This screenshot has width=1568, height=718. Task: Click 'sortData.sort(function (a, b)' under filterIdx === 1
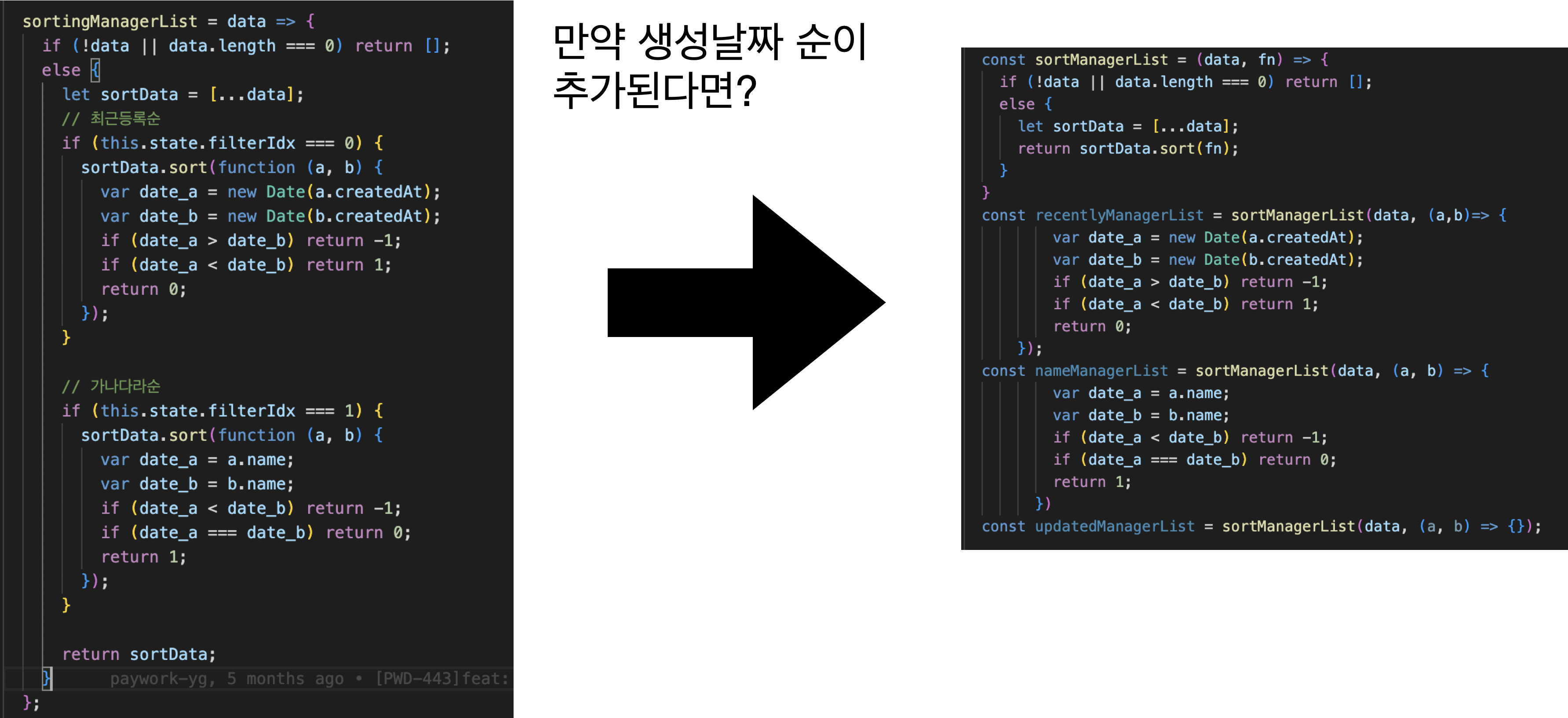(232, 435)
